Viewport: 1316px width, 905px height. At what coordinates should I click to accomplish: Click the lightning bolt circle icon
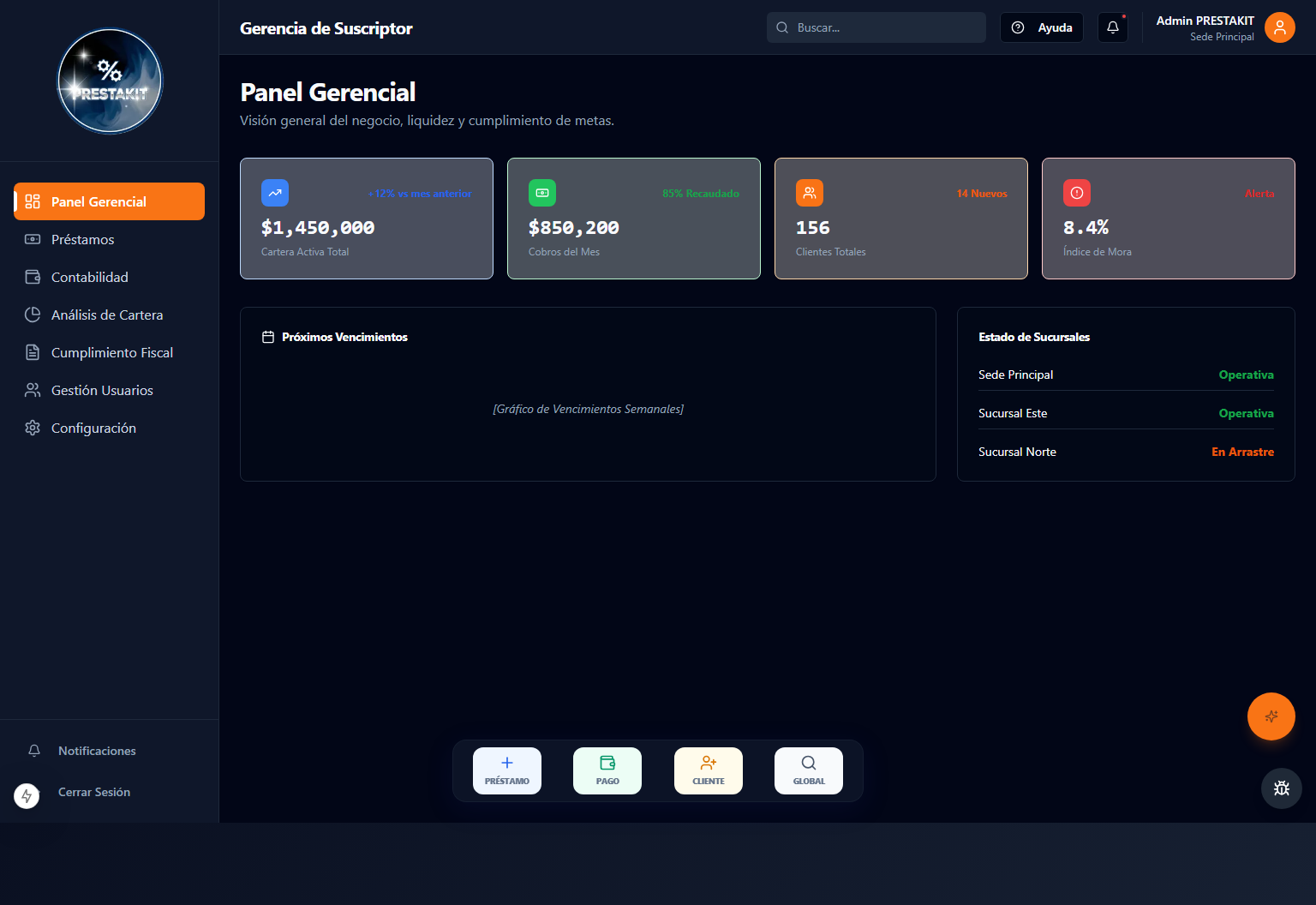[x=27, y=796]
